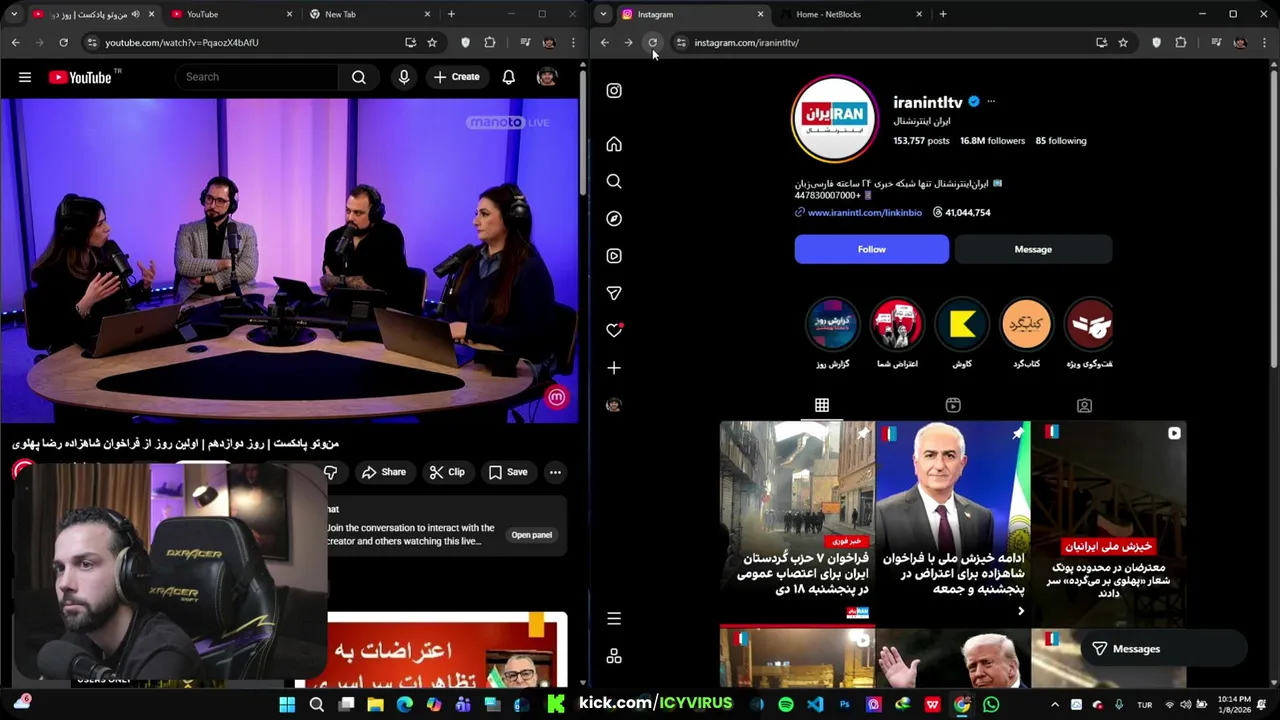Share the YouTube video
The height and width of the screenshot is (720, 1280).
[384, 472]
